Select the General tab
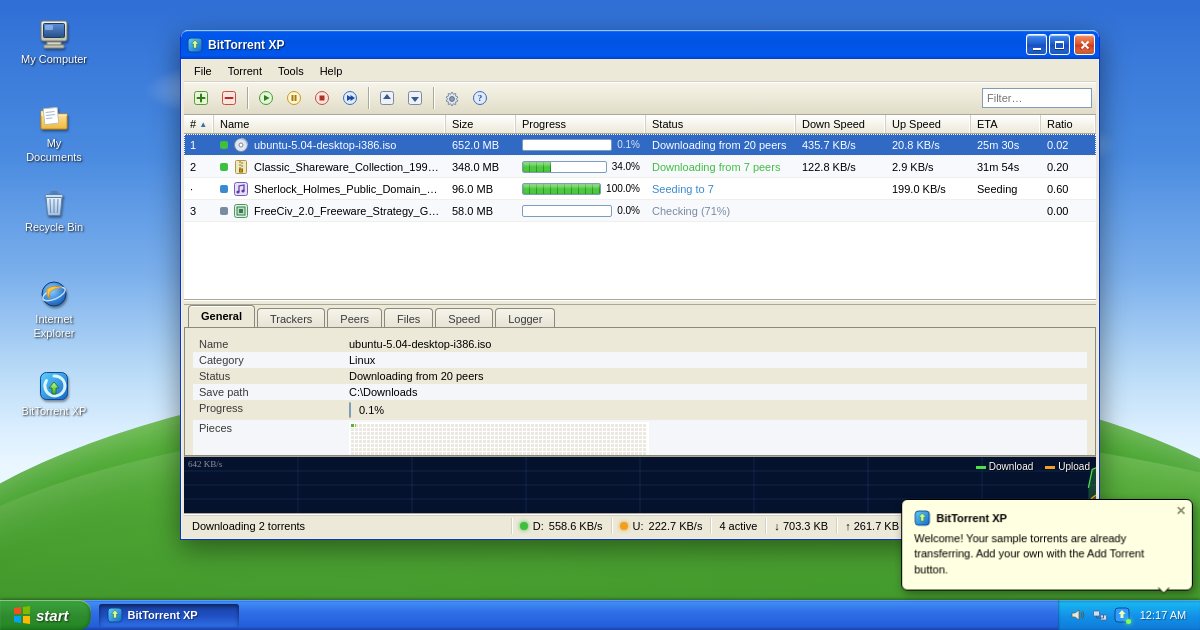Viewport: 1200px width, 630px height. (x=221, y=316)
